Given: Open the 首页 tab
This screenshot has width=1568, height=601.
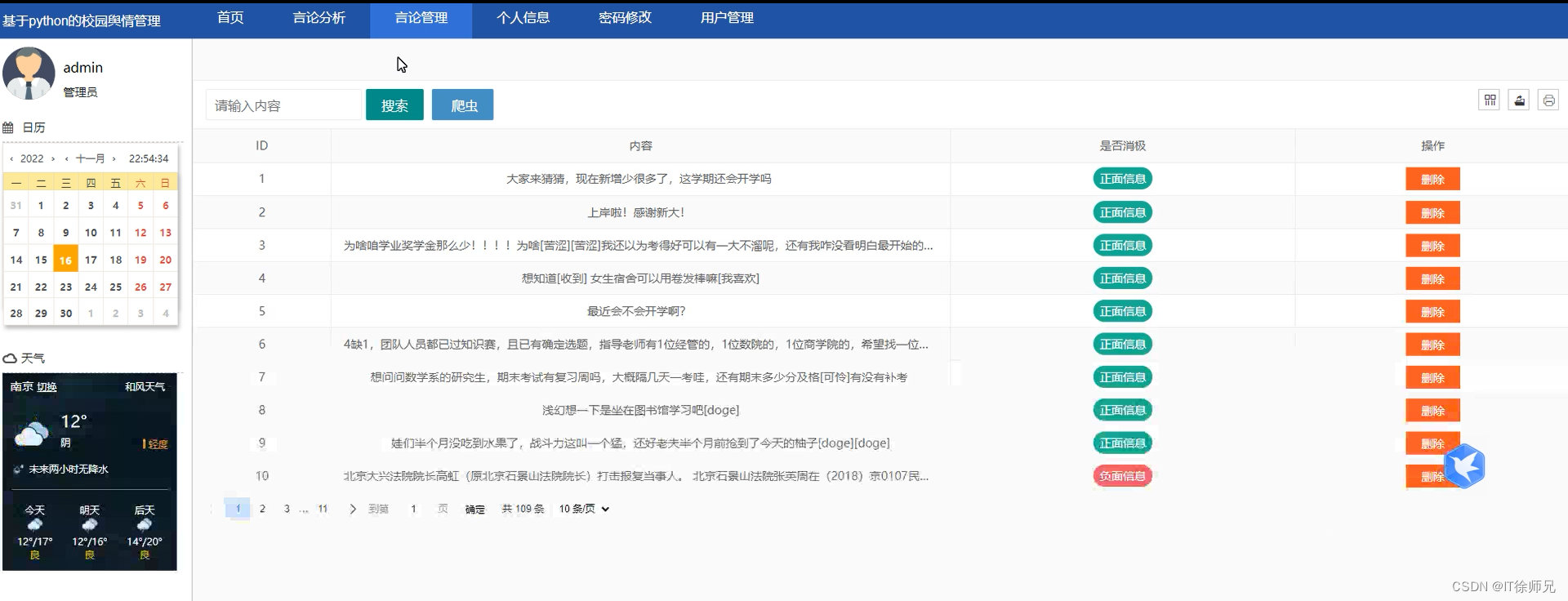Looking at the screenshot, I should point(230,18).
